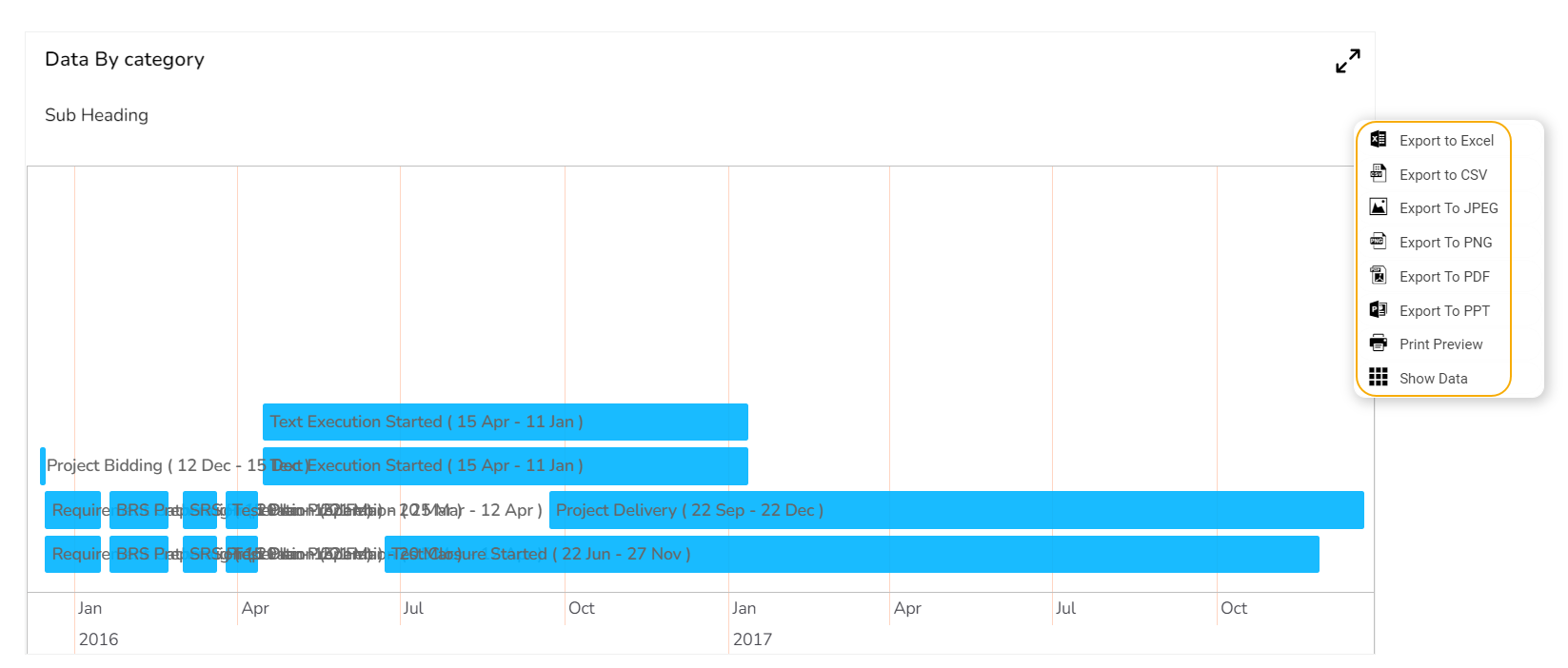The image size is (1568, 668).
Task: Click the Export To PDF icon
Action: click(1378, 276)
